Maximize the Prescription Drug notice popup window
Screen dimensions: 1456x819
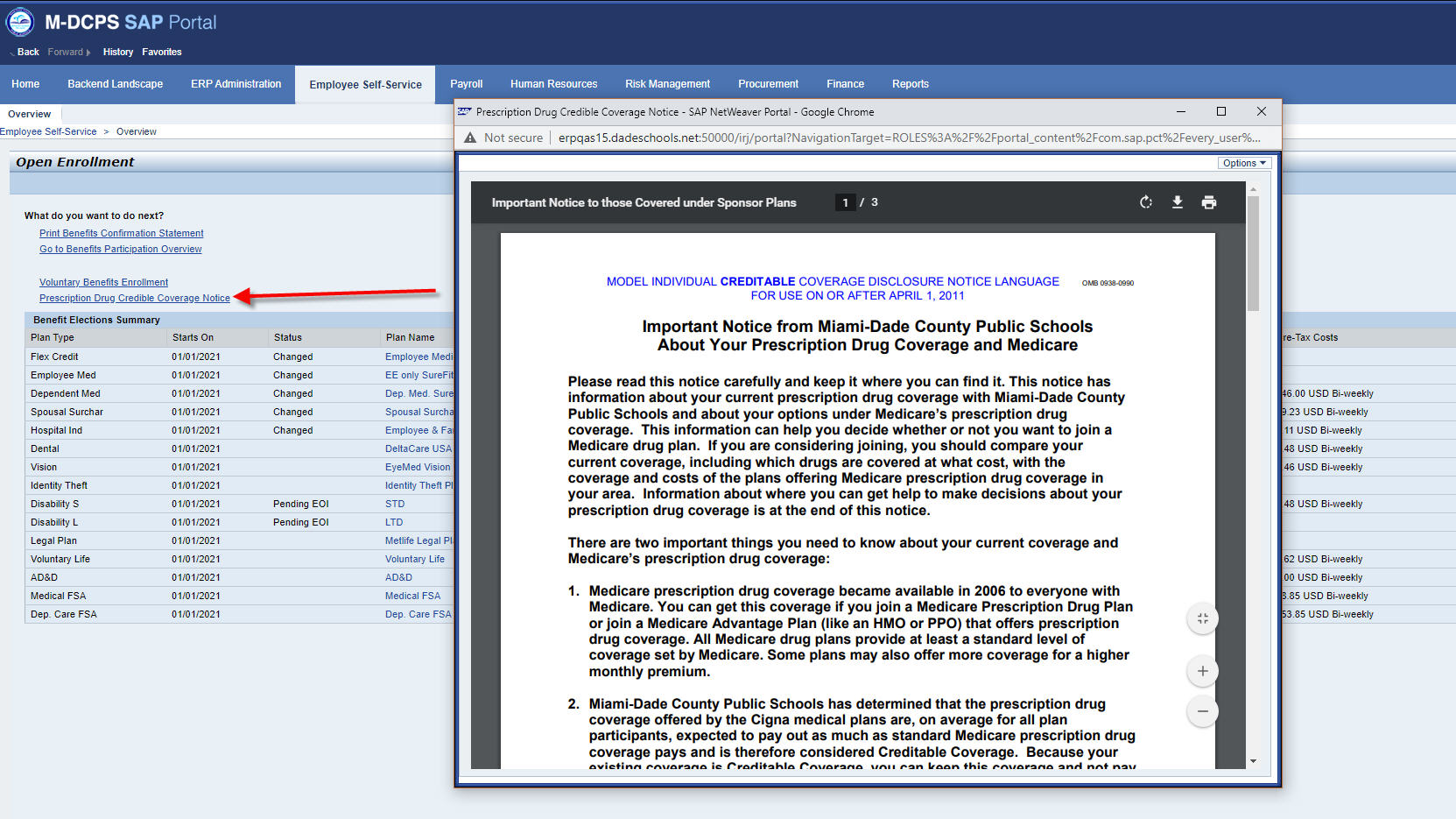coord(1221,111)
